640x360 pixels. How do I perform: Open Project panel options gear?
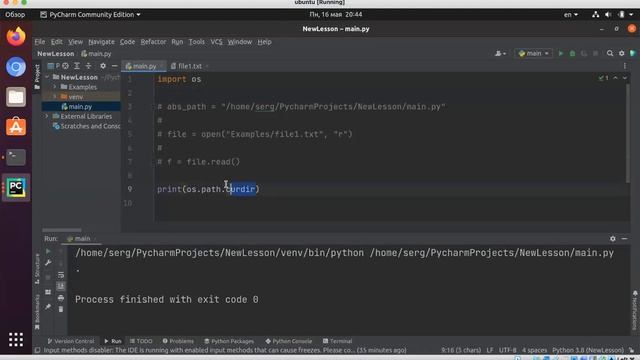coord(103,66)
